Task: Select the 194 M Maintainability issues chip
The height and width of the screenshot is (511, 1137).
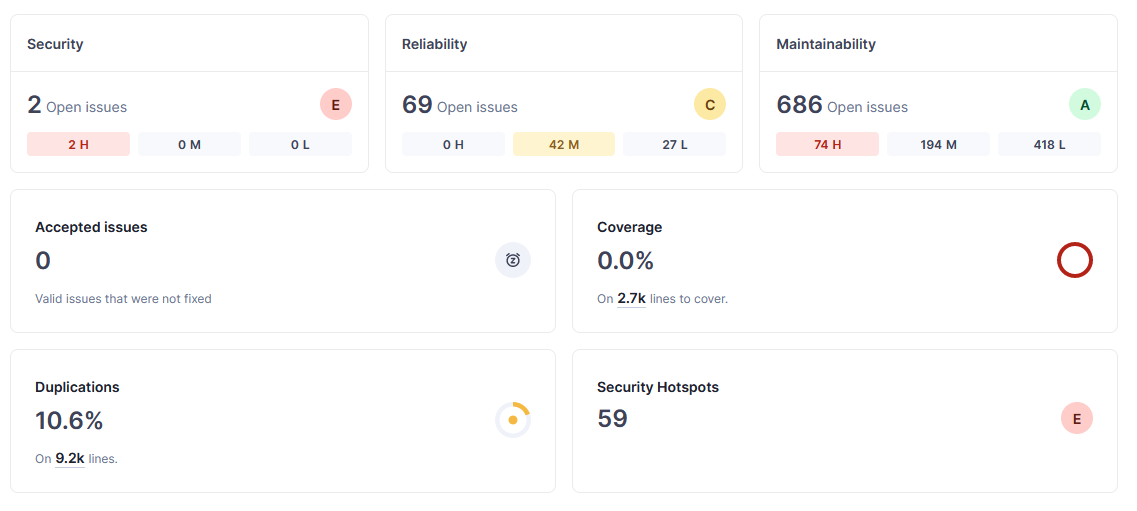Action: [x=938, y=145]
